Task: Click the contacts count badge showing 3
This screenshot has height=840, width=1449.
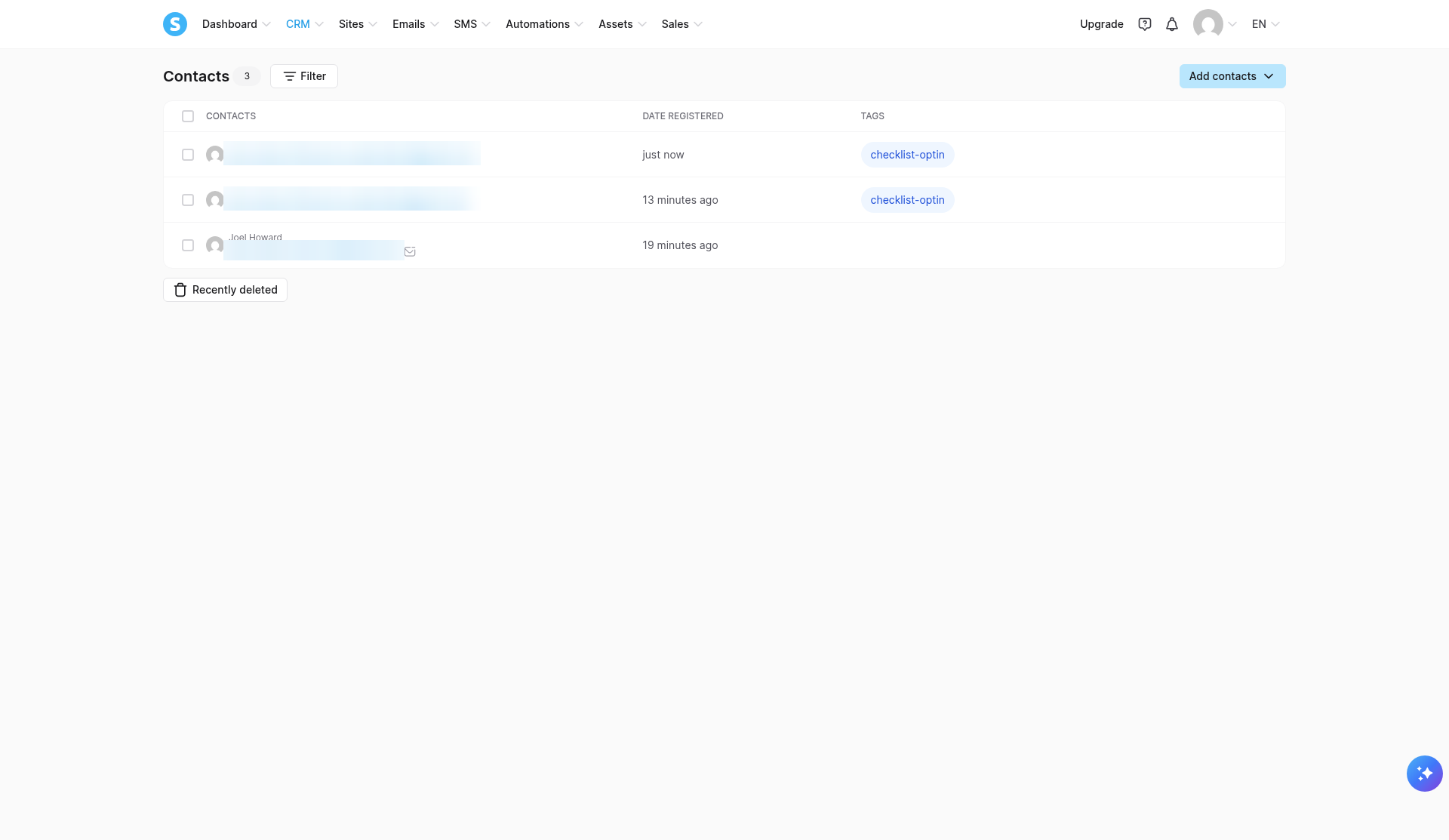Action: pyautogui.click(x=247, y=76)
